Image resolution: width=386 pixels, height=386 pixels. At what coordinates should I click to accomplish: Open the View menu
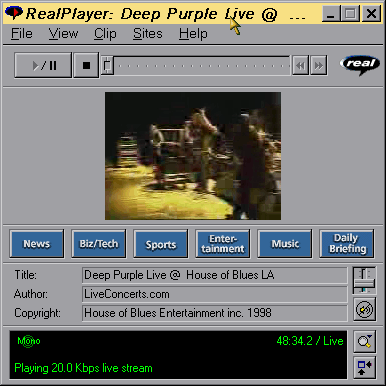[x=63, y=34]
